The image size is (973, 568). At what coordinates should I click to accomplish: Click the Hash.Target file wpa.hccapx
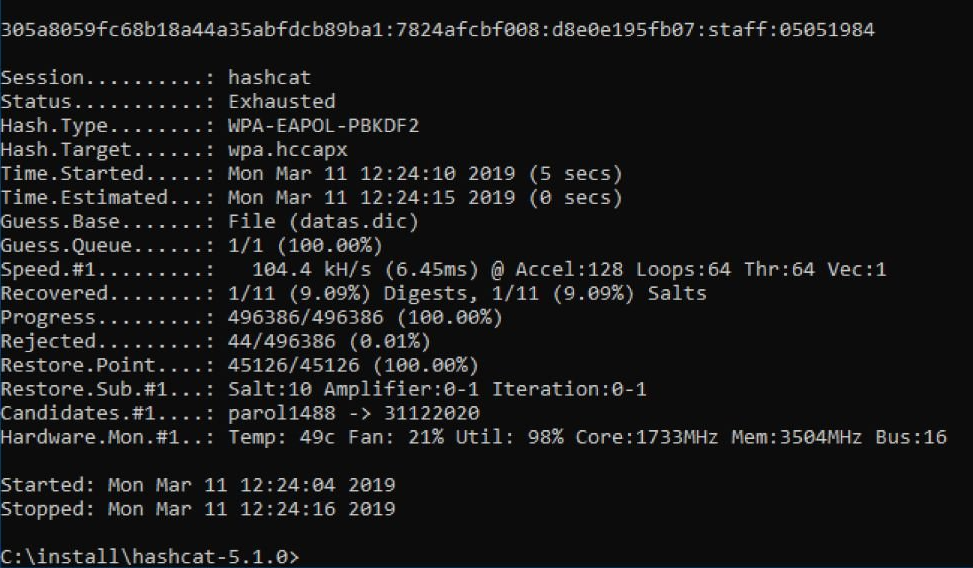(282, 150)
